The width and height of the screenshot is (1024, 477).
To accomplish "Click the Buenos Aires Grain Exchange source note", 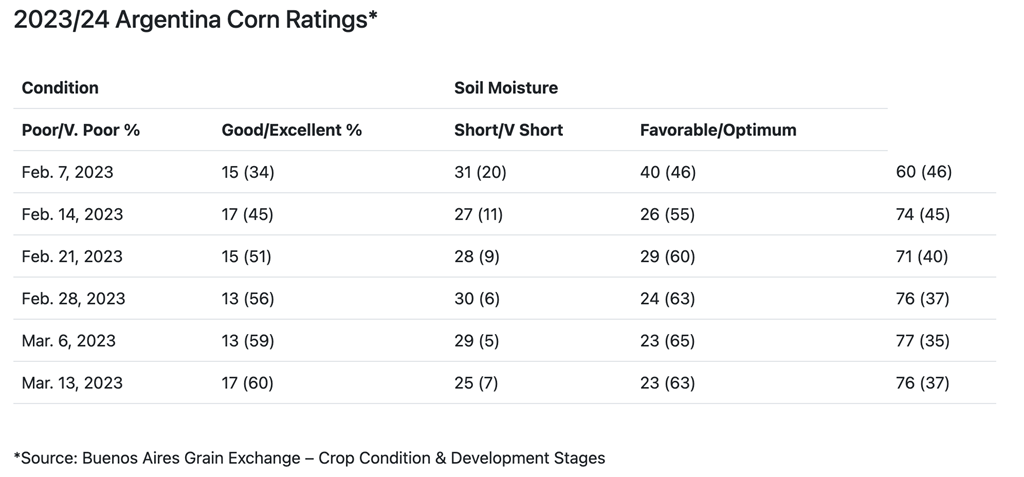I will coord(309,458).
